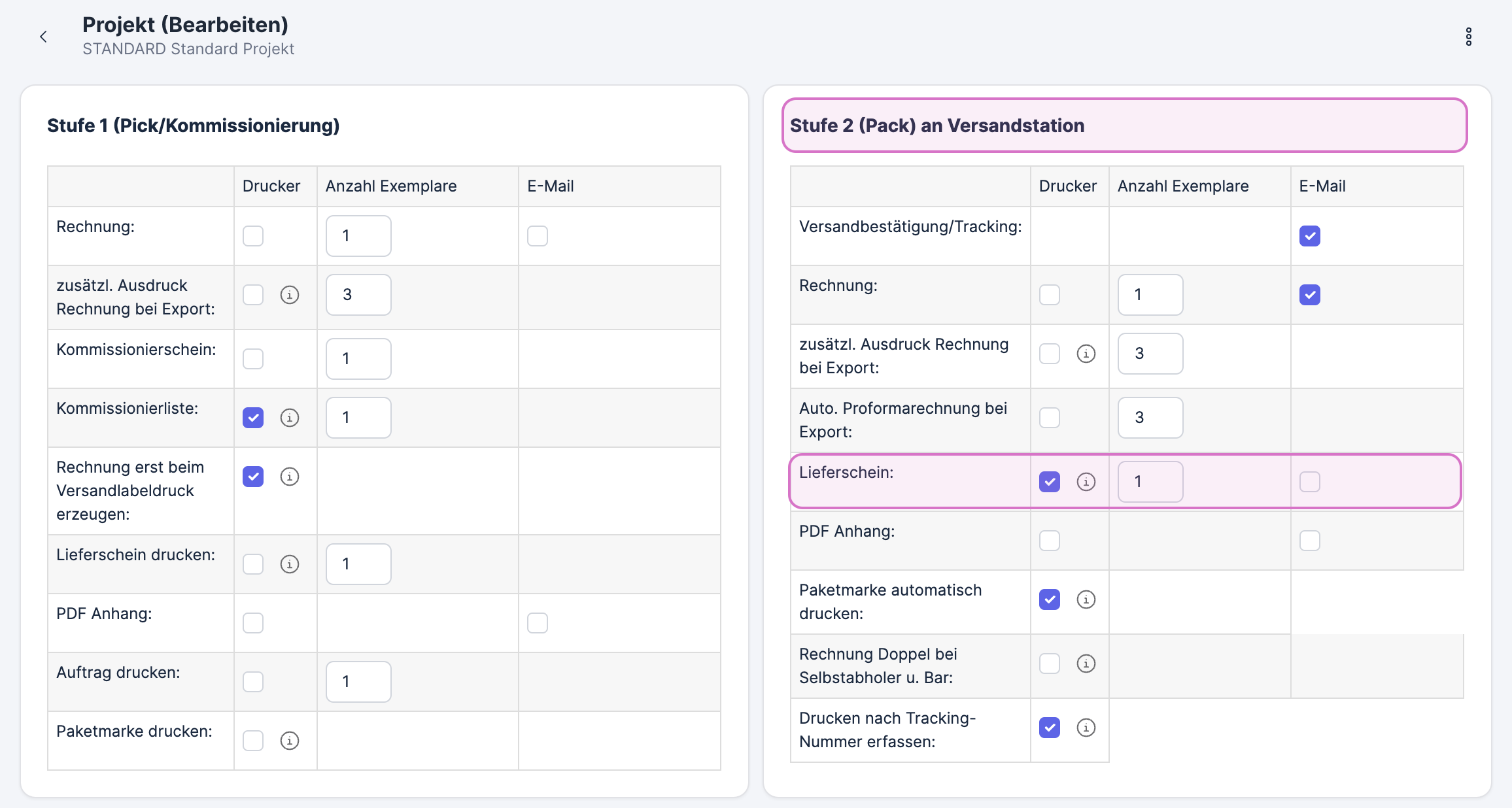Screen dimensions: 1512x808
Task: Click info icon beside Kommissionierliste
Action: [290, 418]
